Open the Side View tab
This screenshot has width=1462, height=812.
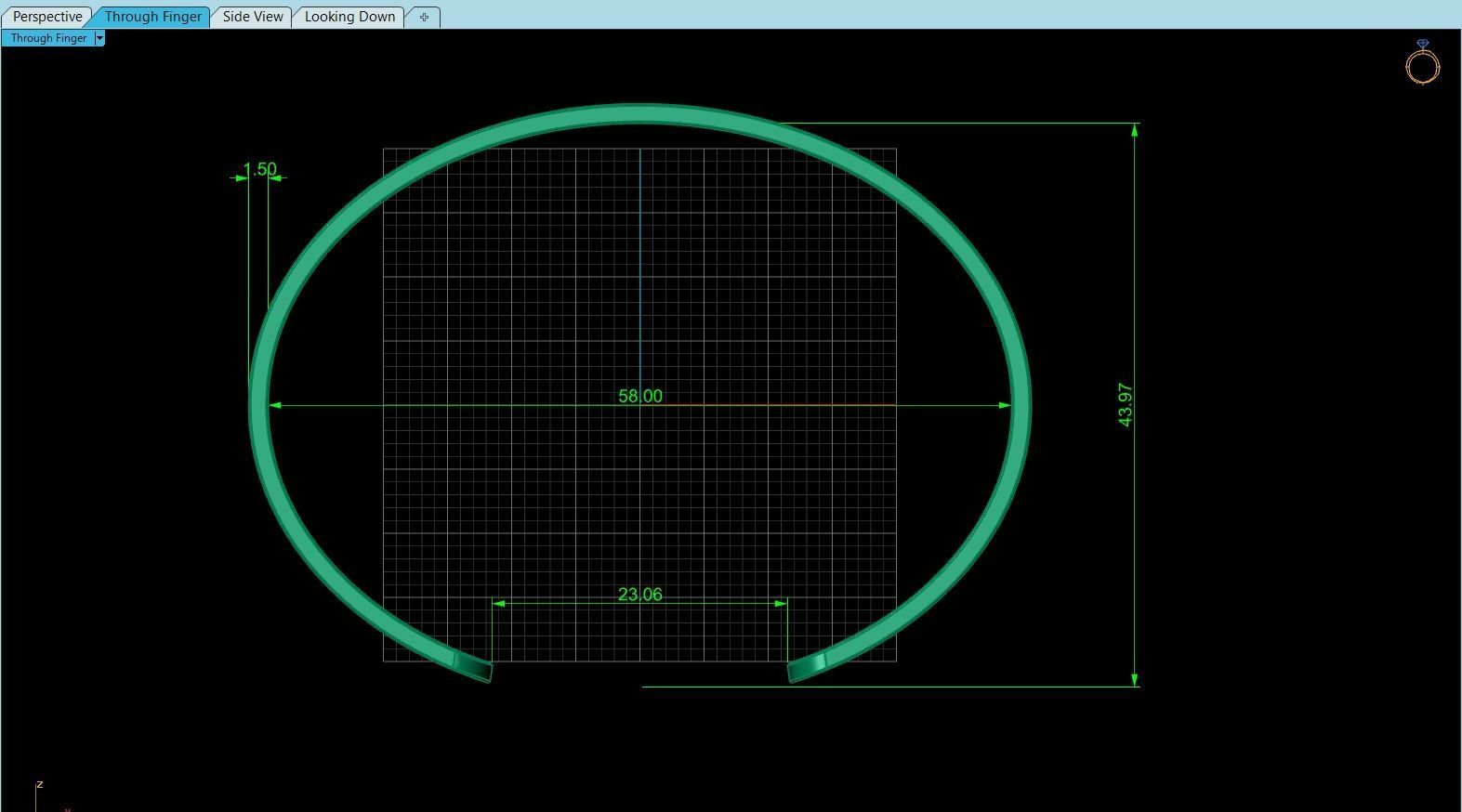[253, 17]
